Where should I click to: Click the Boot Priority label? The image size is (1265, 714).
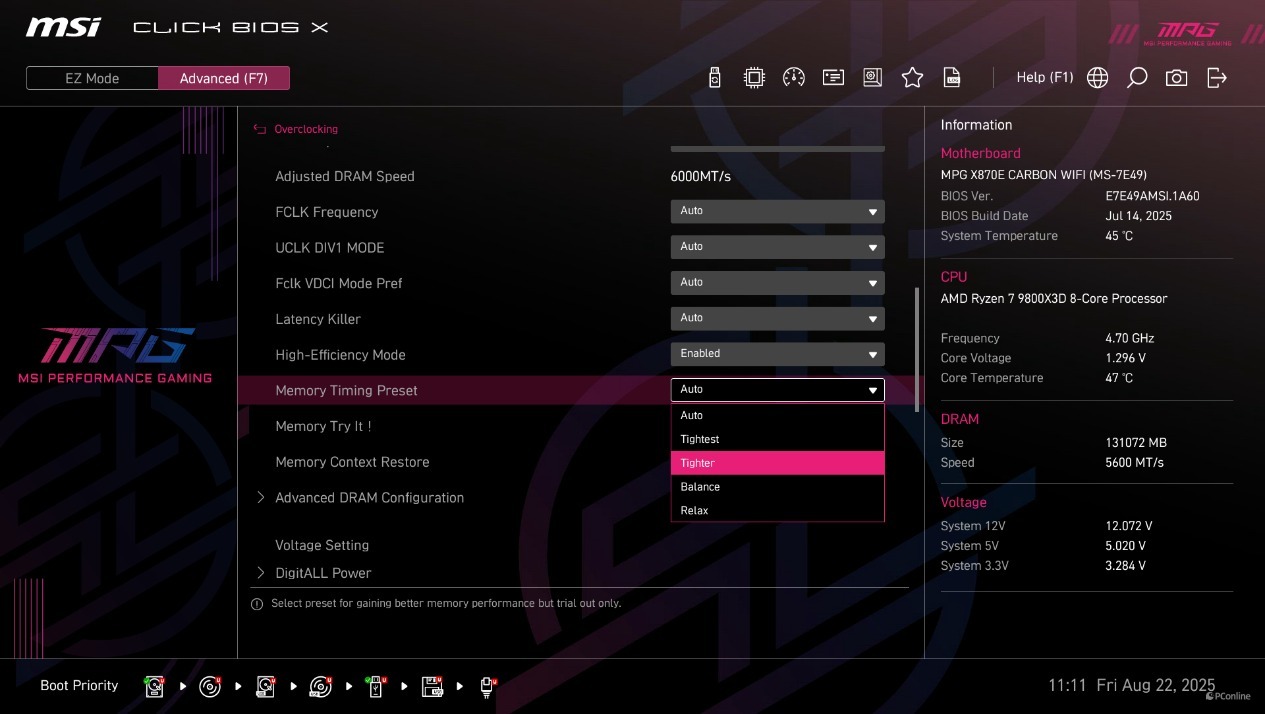79,685
